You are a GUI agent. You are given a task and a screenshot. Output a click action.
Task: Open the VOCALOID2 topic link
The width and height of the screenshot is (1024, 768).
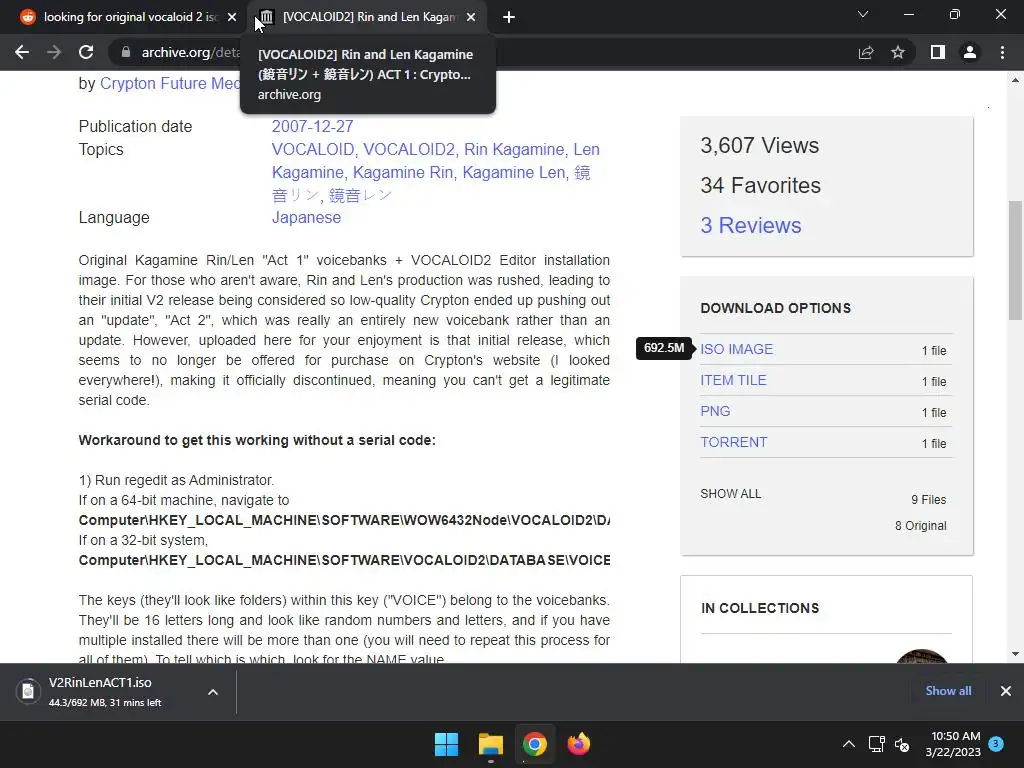(409, 150)
